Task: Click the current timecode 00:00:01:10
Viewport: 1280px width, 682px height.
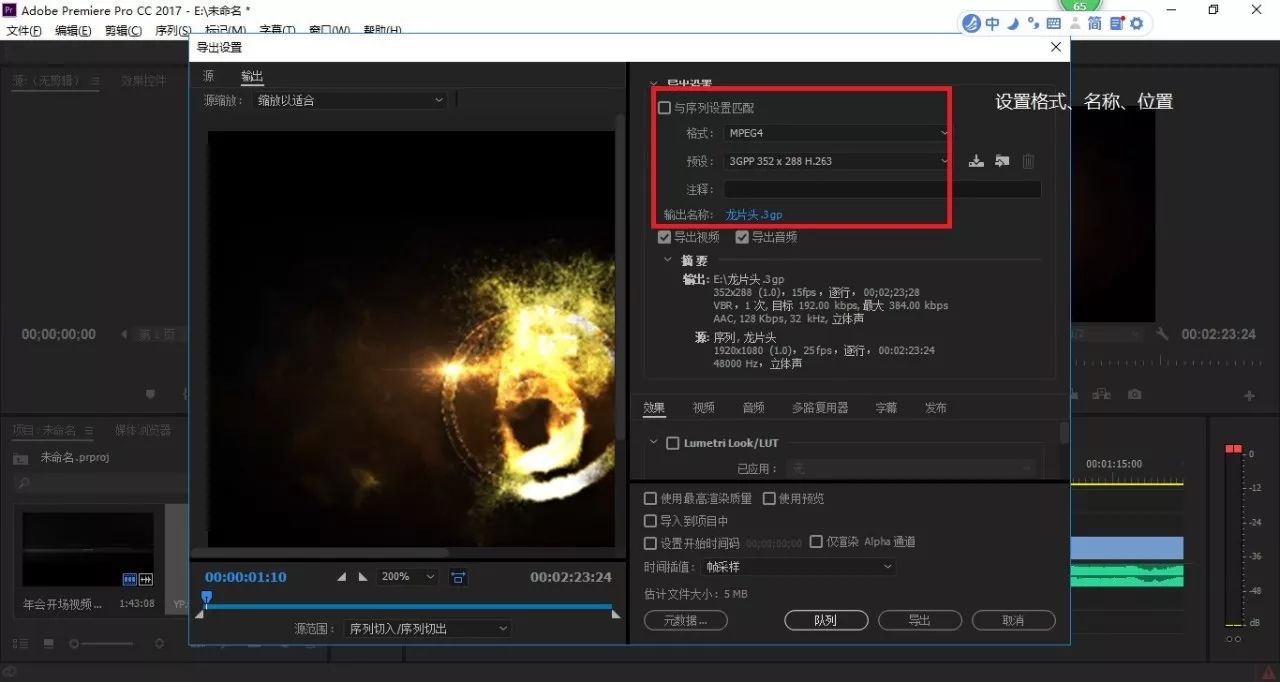Action: [x=246, y=577]
